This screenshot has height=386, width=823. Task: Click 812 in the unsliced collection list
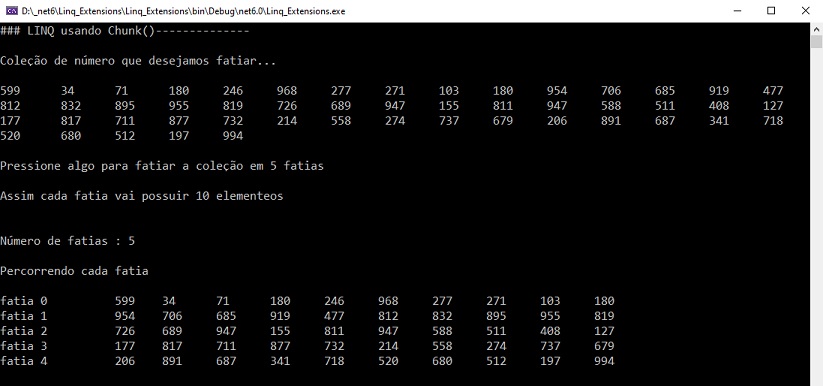pyautogui.click(x=10, y=106)
